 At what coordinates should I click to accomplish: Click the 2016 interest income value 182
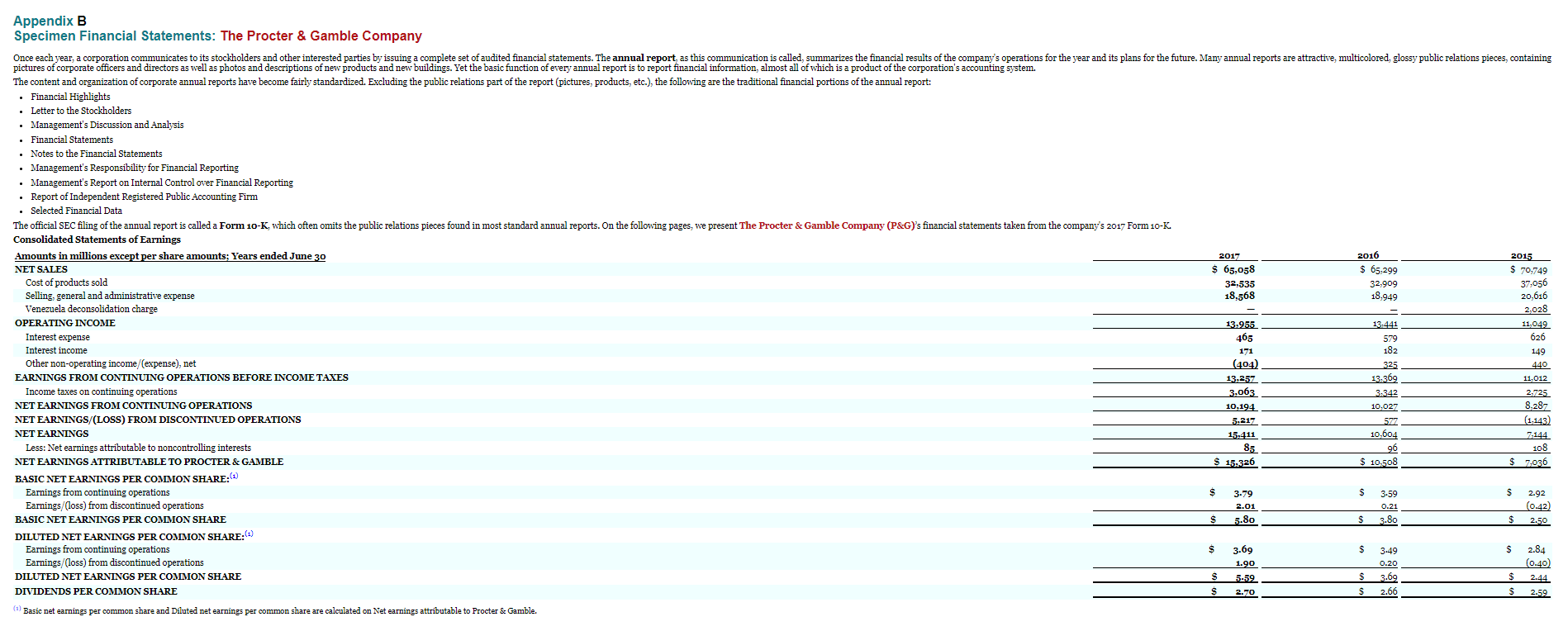point(1390,350)
